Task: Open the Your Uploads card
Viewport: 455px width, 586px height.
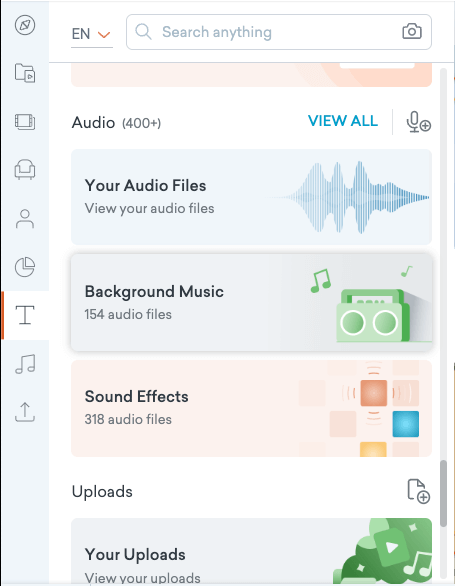Action: tap(251, 552)
